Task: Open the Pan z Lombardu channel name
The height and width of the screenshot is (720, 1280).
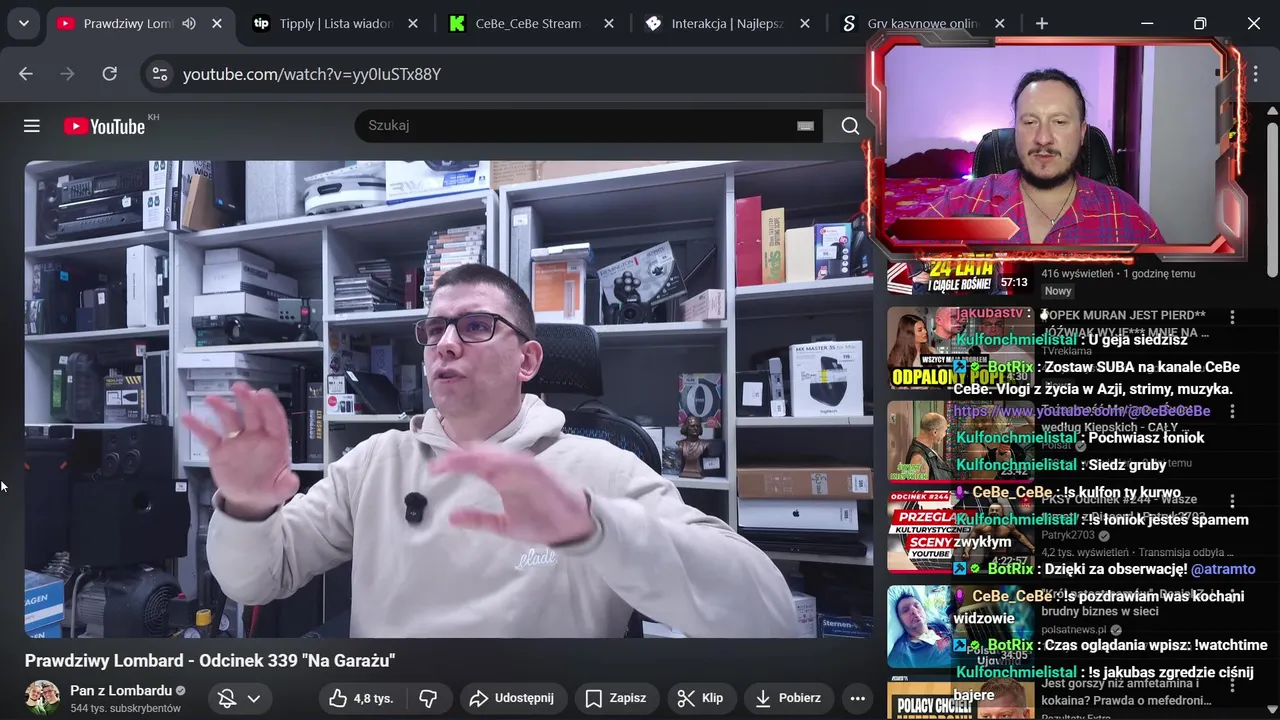Action: (121, 690)
